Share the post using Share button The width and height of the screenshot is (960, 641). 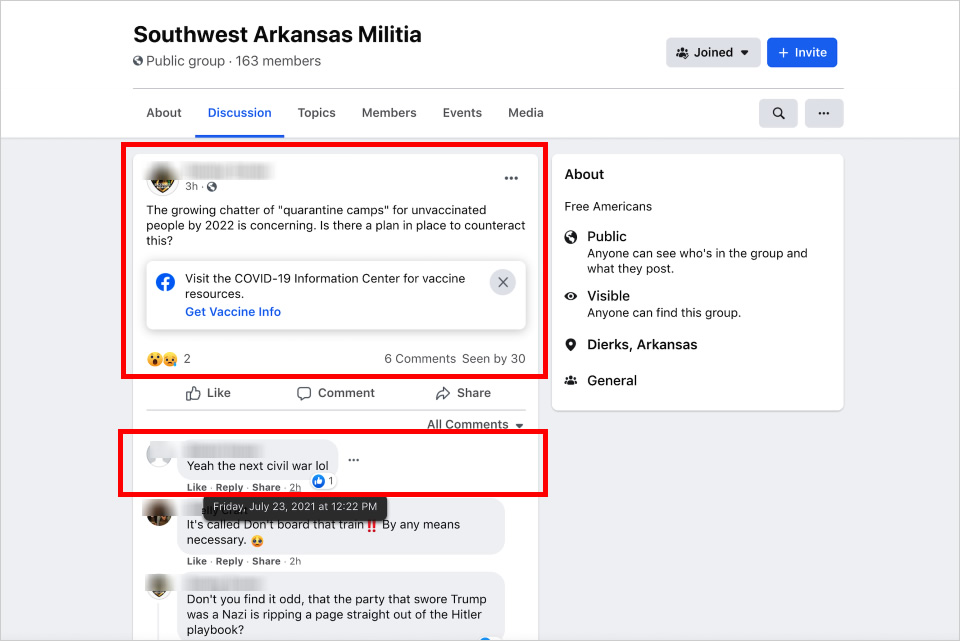tap(463, 393)
